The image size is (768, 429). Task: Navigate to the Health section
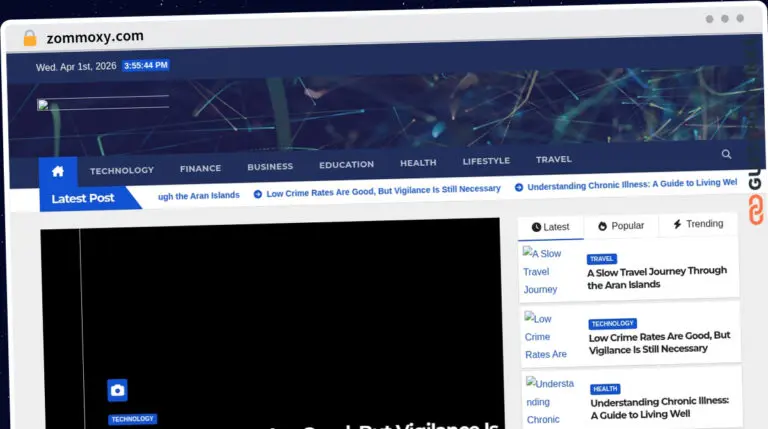click(x=418, y=163)
